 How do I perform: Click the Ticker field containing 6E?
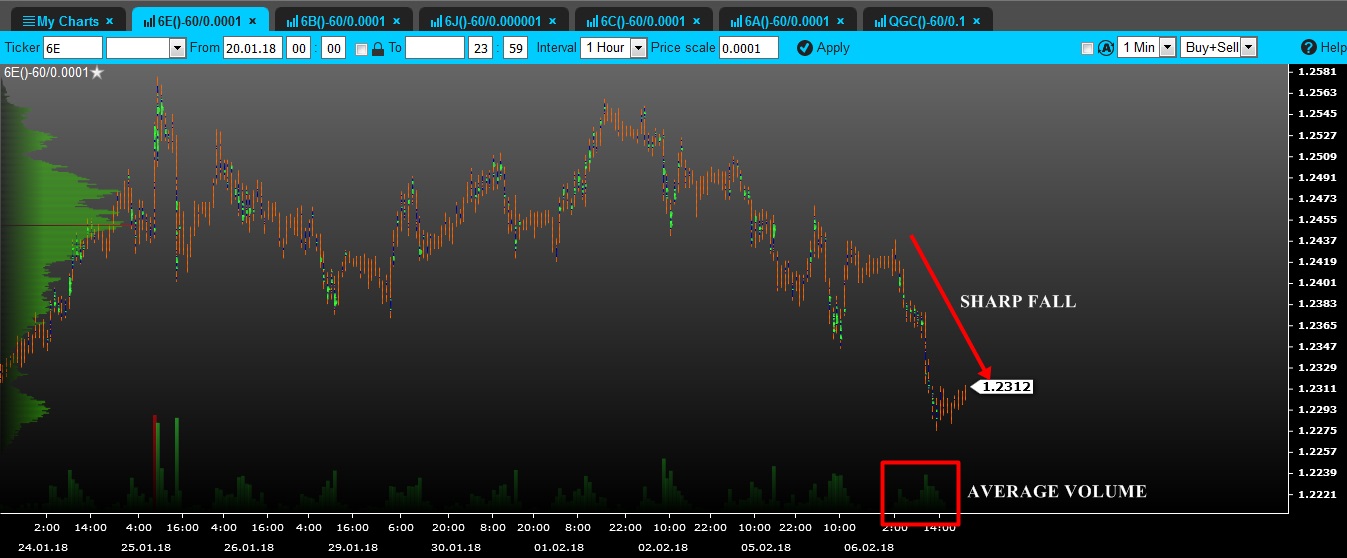(73, 48)
